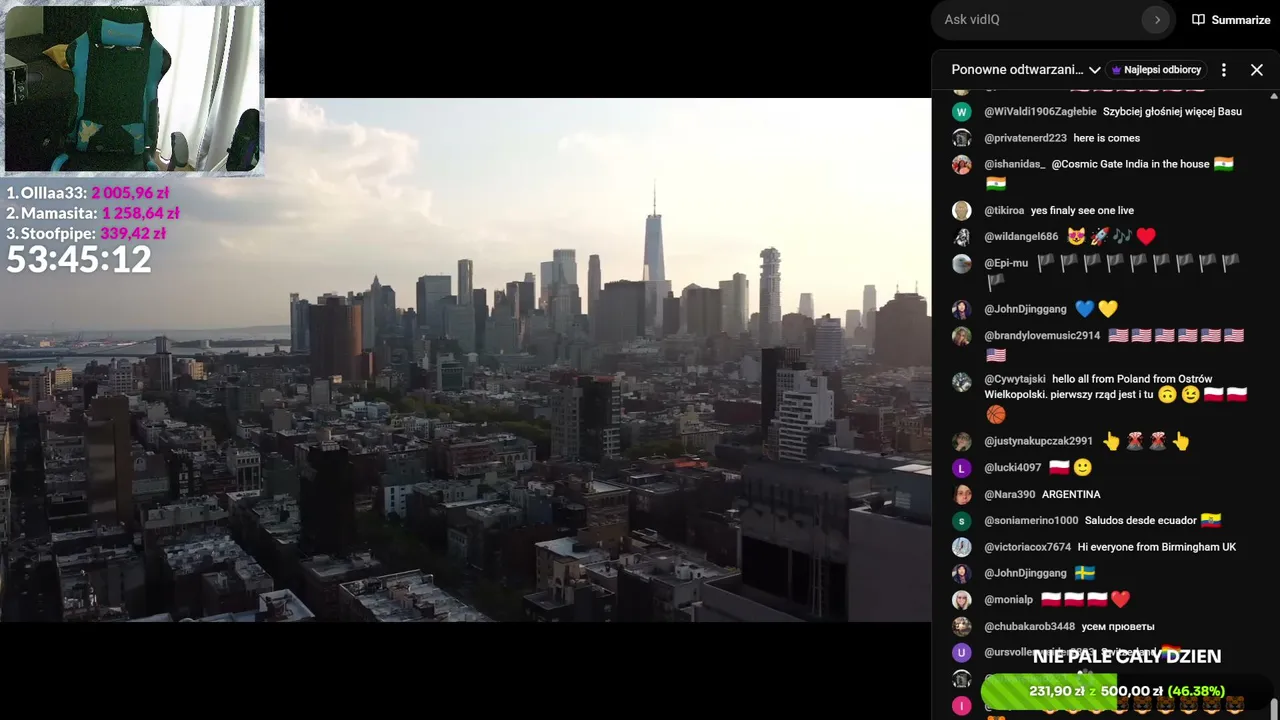Open avatar of @lucki4097

coord(962,468)
